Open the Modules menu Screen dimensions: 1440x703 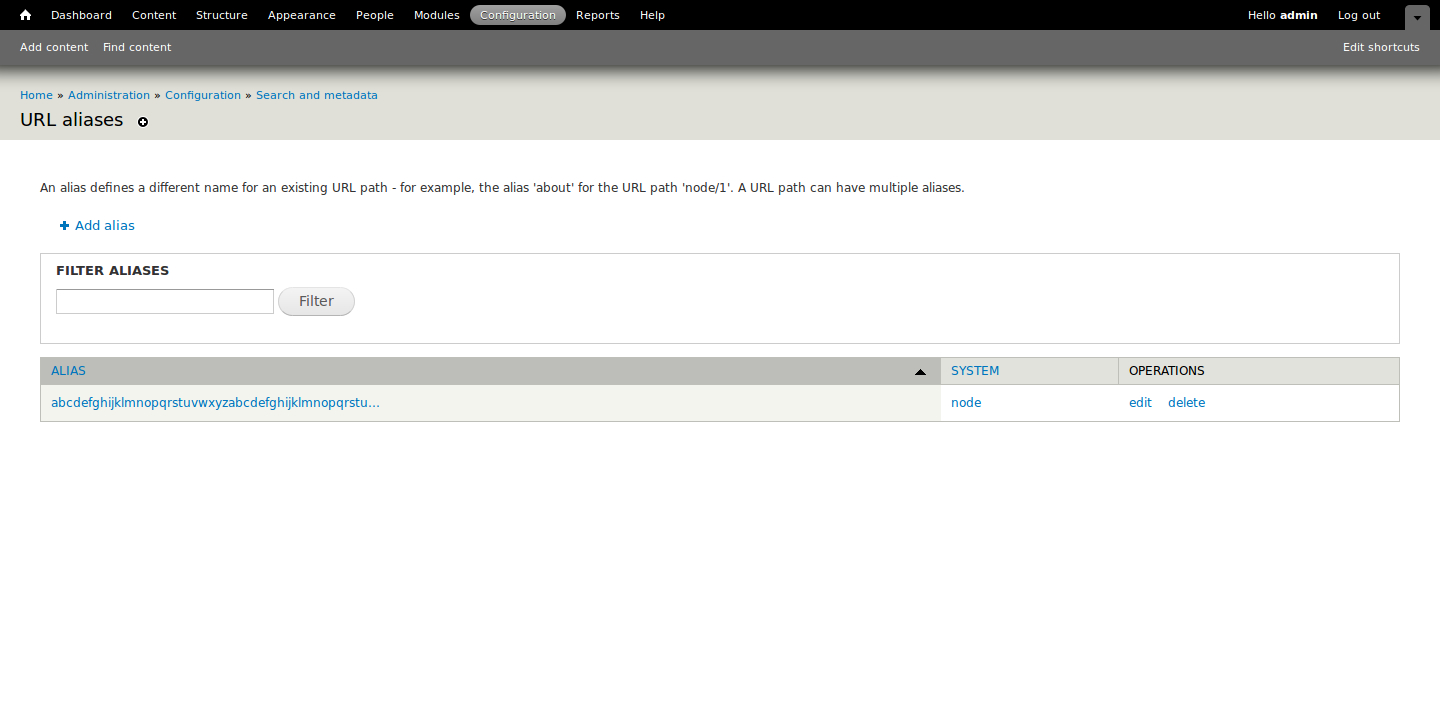(x=436, y=14)
